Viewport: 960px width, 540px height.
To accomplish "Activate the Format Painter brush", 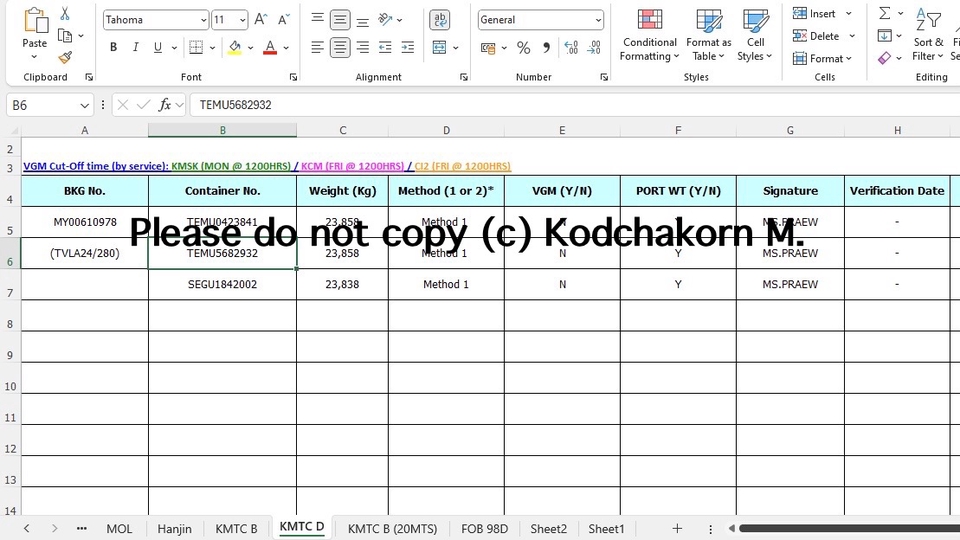I will tap(65, 58).
